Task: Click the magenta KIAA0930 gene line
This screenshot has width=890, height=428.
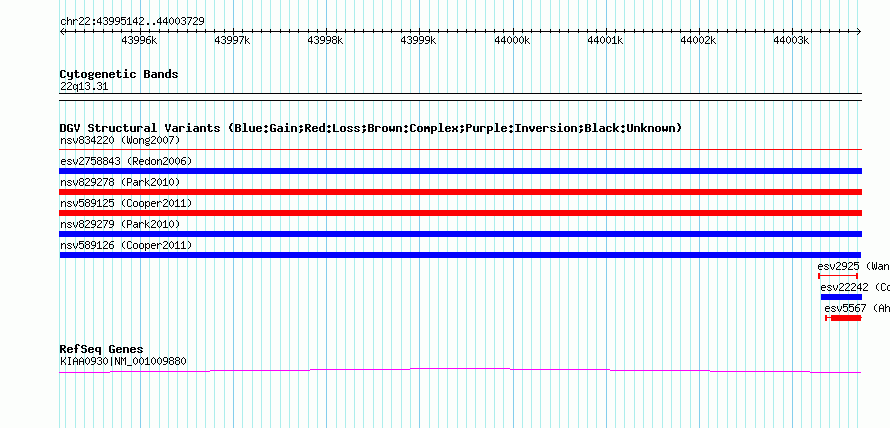Action: point(461,371)
